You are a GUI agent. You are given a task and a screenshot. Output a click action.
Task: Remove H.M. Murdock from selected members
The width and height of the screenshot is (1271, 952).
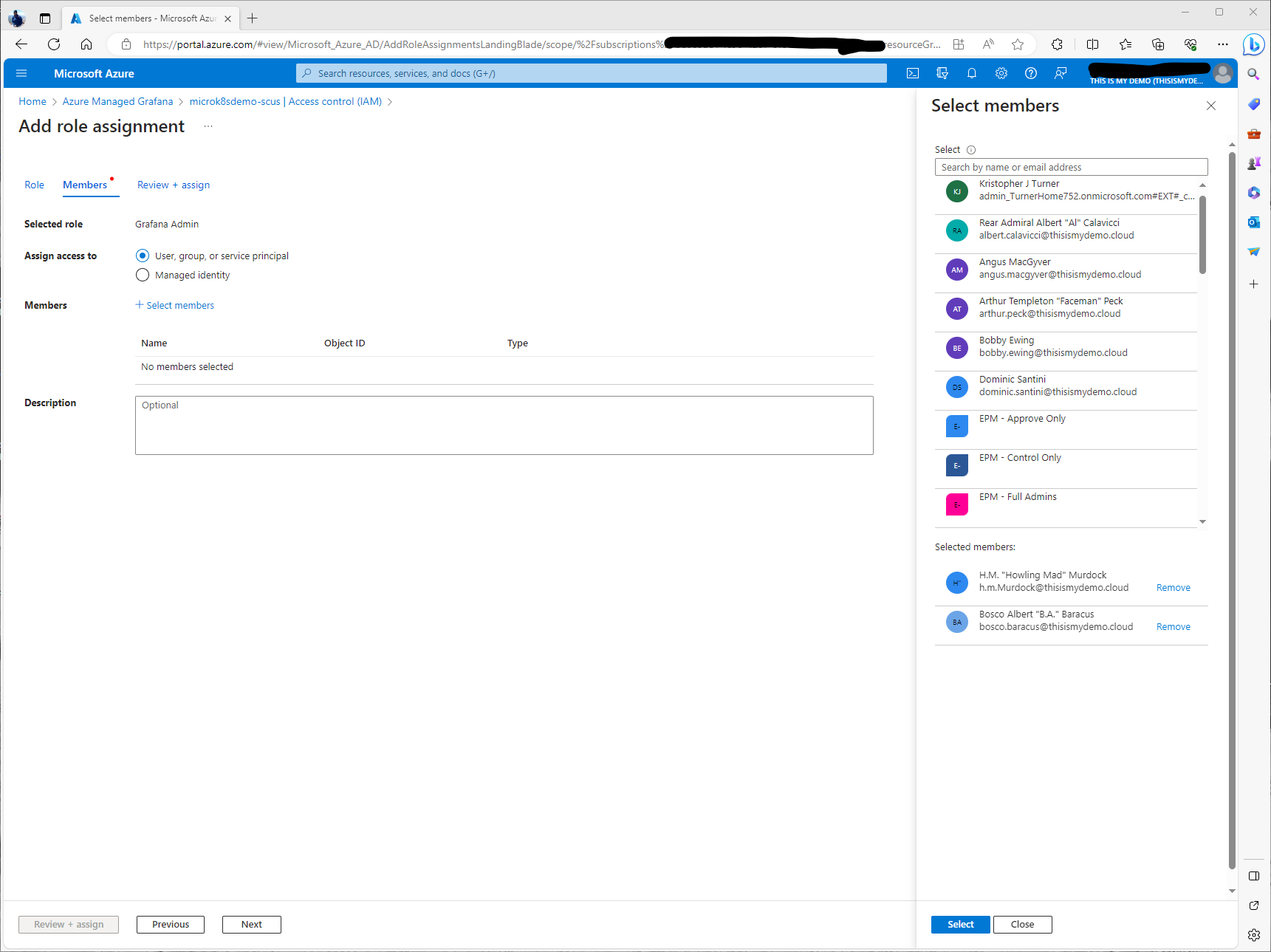(x=1173, y=588)
